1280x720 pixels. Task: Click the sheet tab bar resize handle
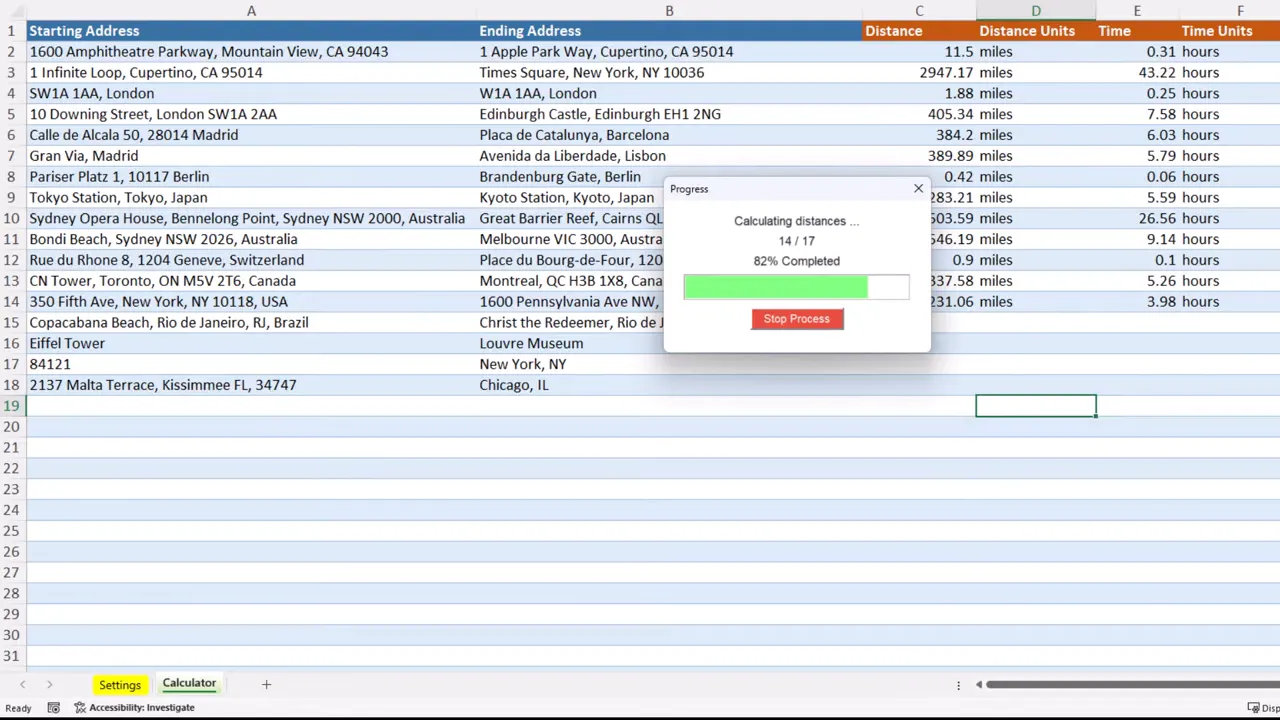tap(958, 685)
